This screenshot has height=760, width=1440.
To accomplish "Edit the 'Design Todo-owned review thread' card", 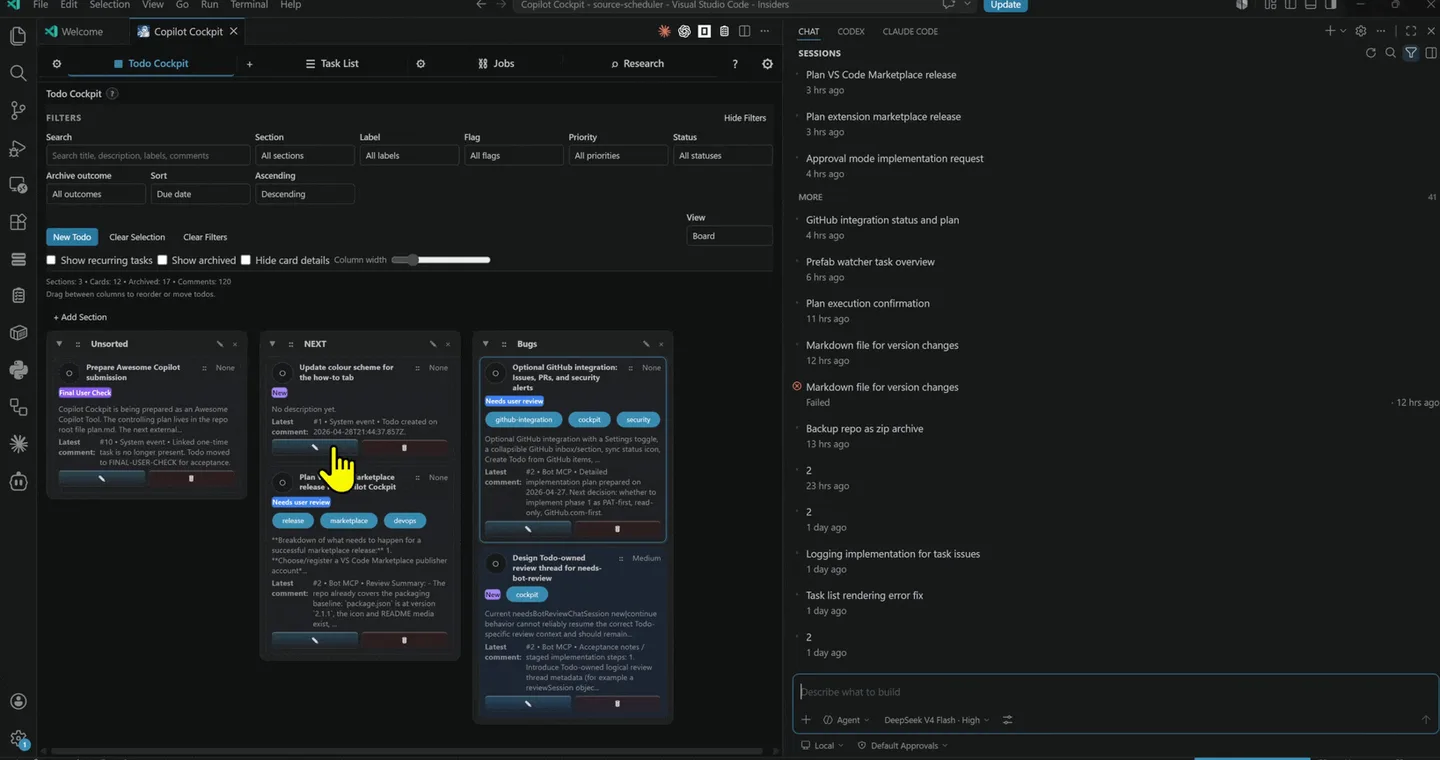I will click(x=527, y=703).
